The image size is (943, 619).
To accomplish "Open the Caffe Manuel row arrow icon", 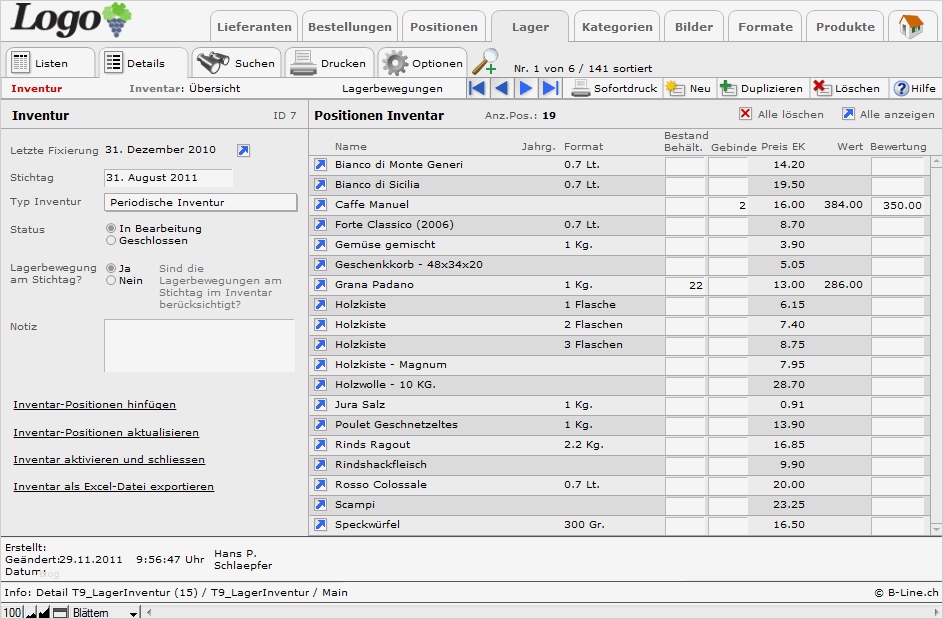I will 321,204.
